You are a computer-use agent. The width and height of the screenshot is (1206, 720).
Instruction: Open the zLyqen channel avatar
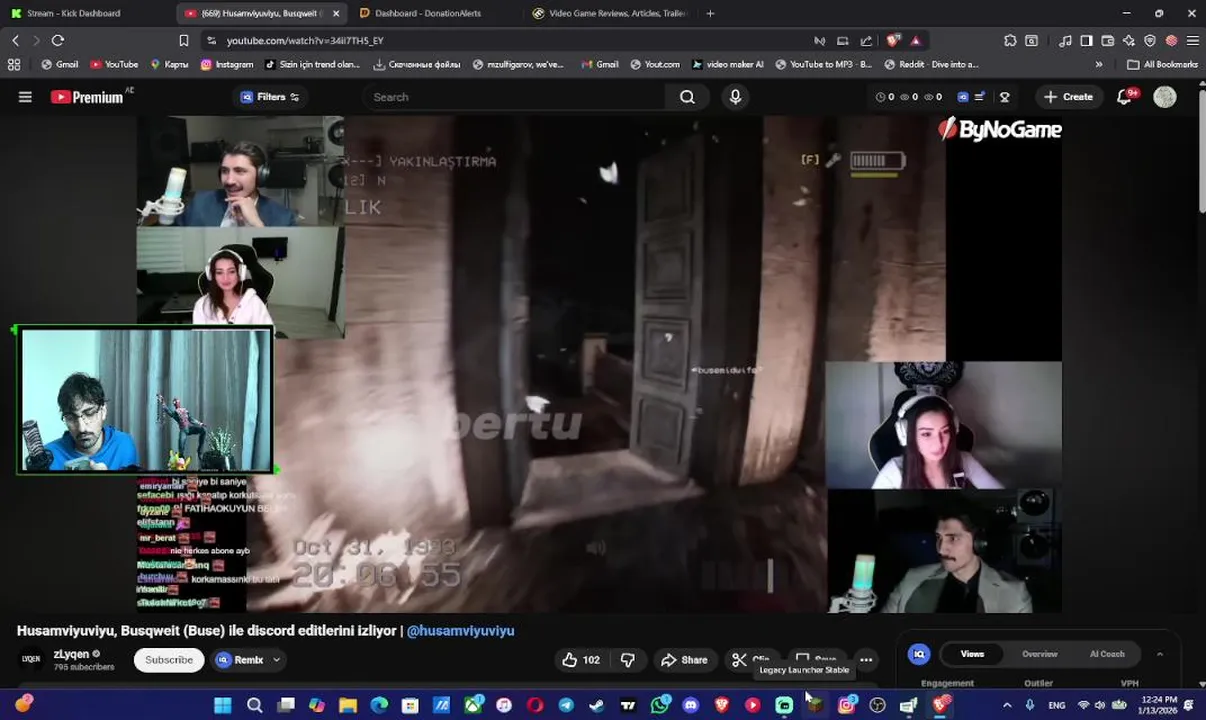pyautogui.click(x=31, y=660)
